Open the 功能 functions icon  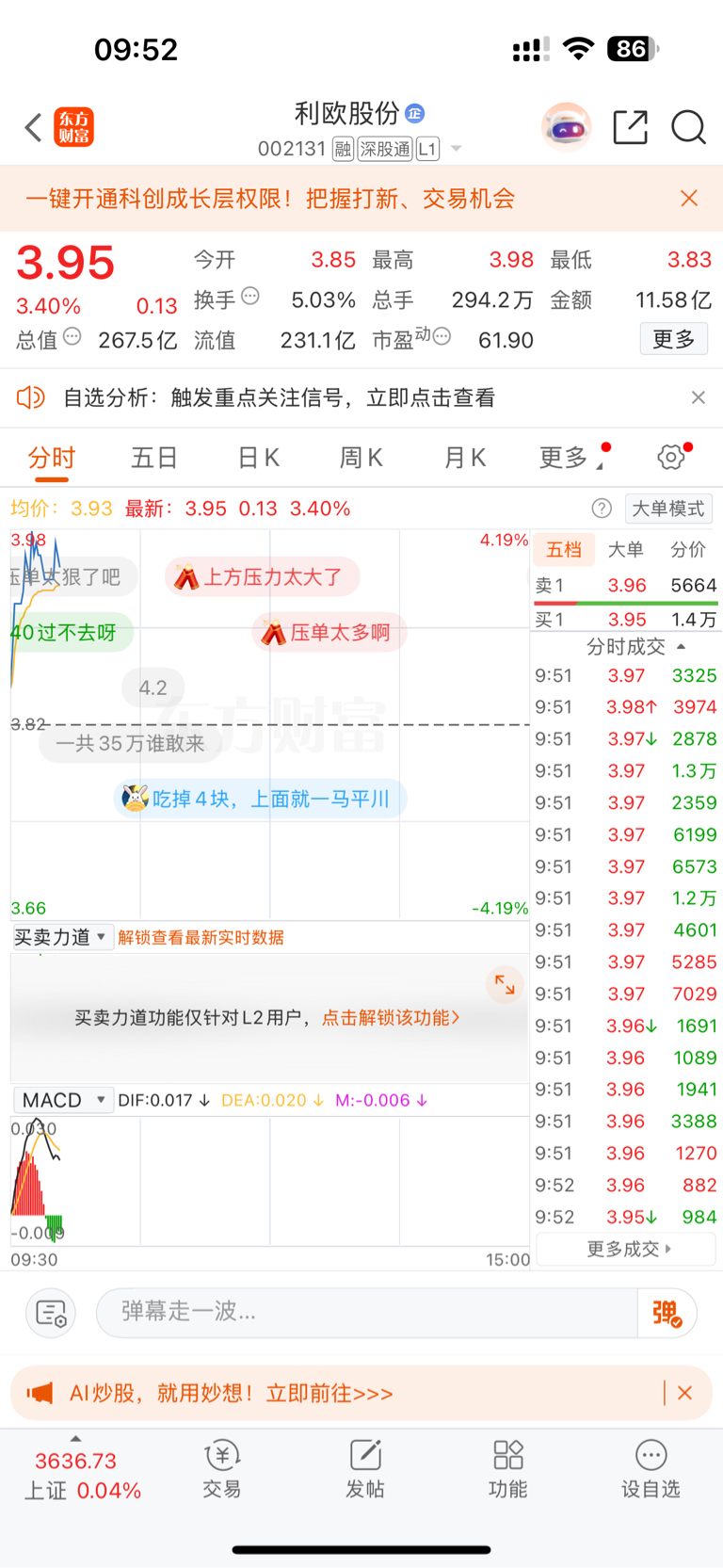point(508,1469)
